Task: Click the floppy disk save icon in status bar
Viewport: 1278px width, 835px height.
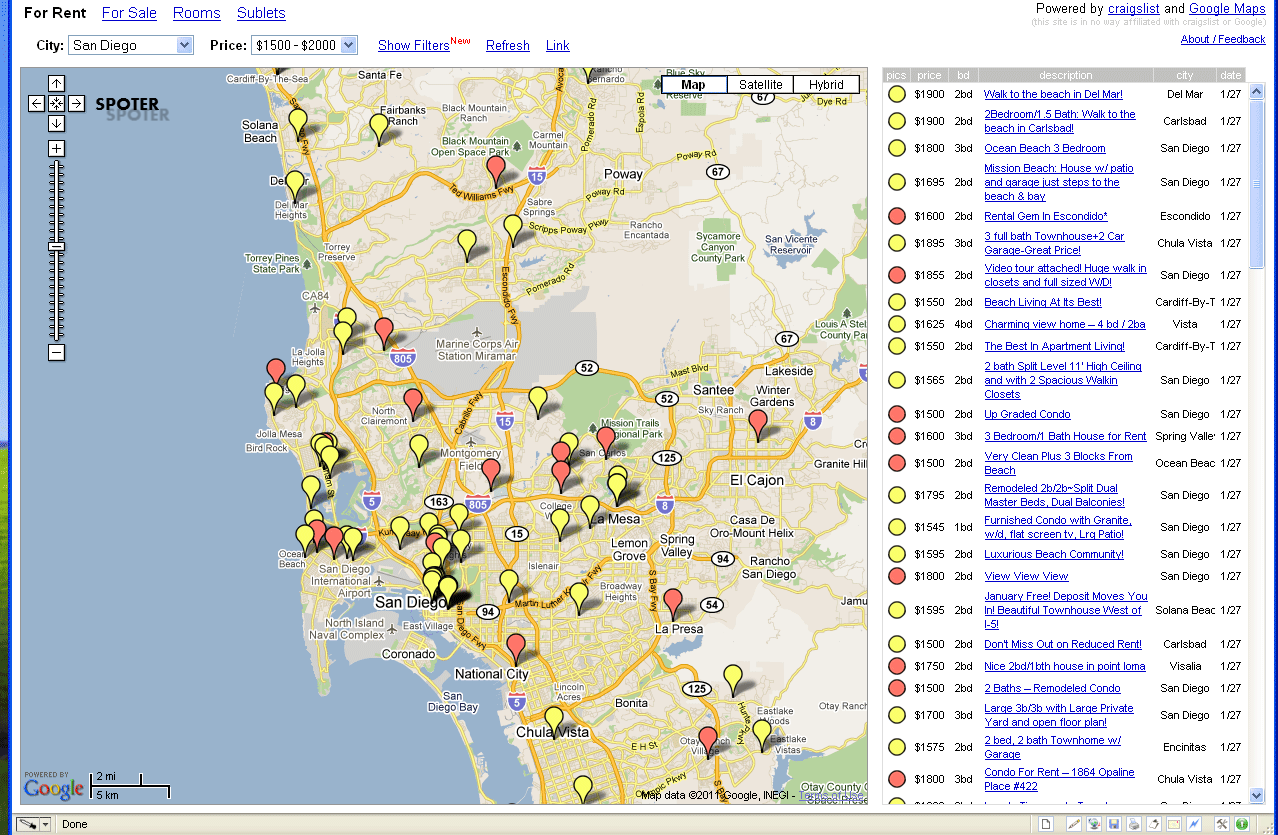Action: [1114, 824]
